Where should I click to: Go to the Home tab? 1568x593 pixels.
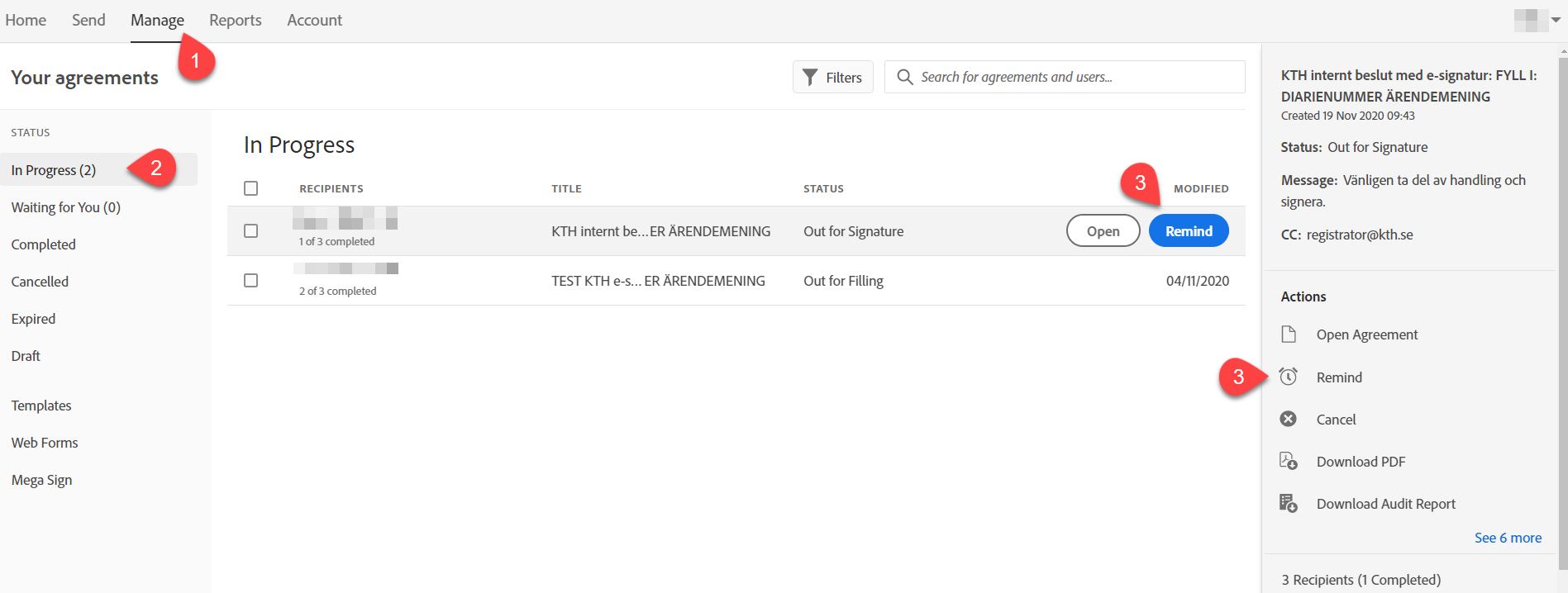coord(26,20)
